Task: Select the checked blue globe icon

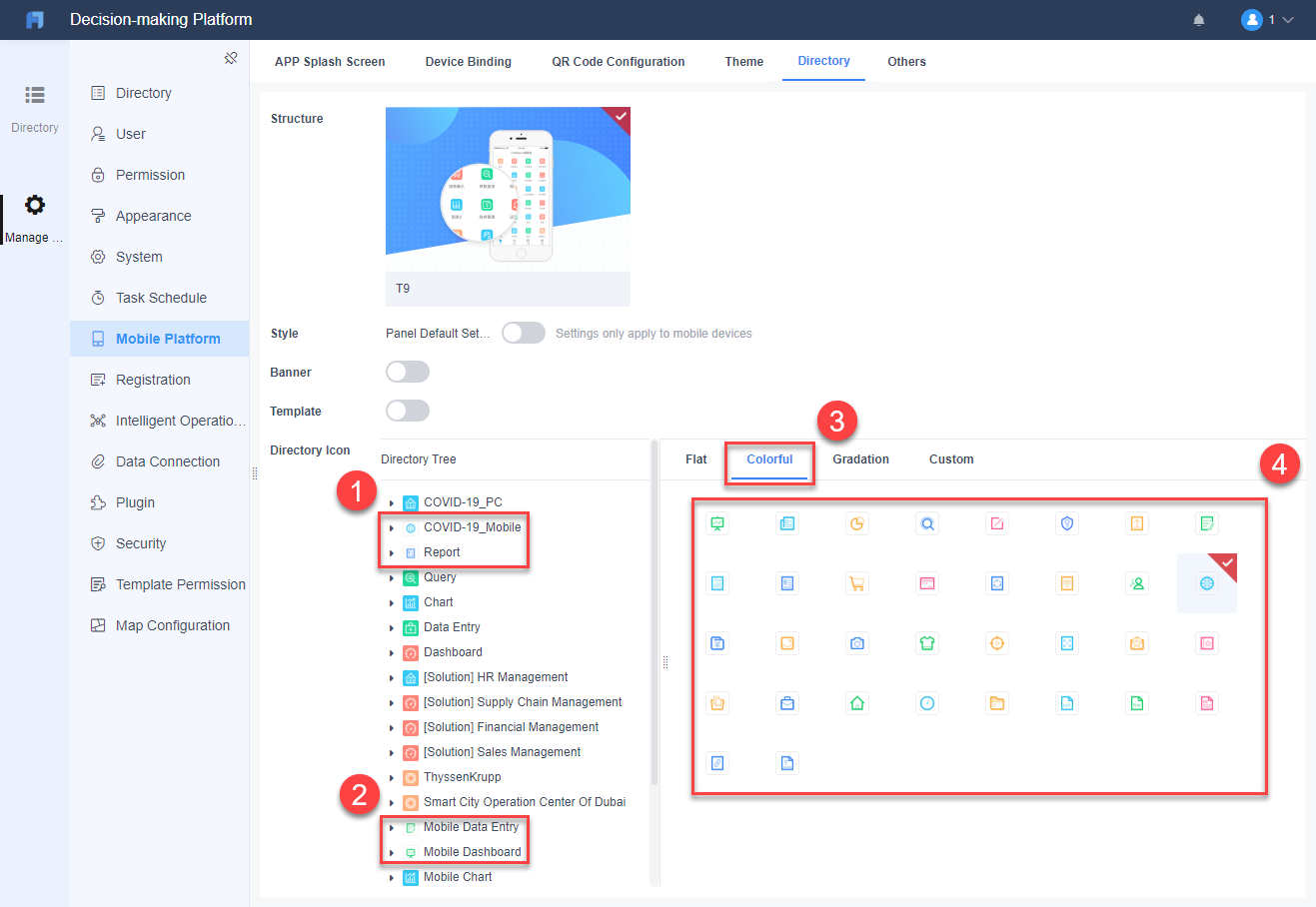Action: point(1207,583)
